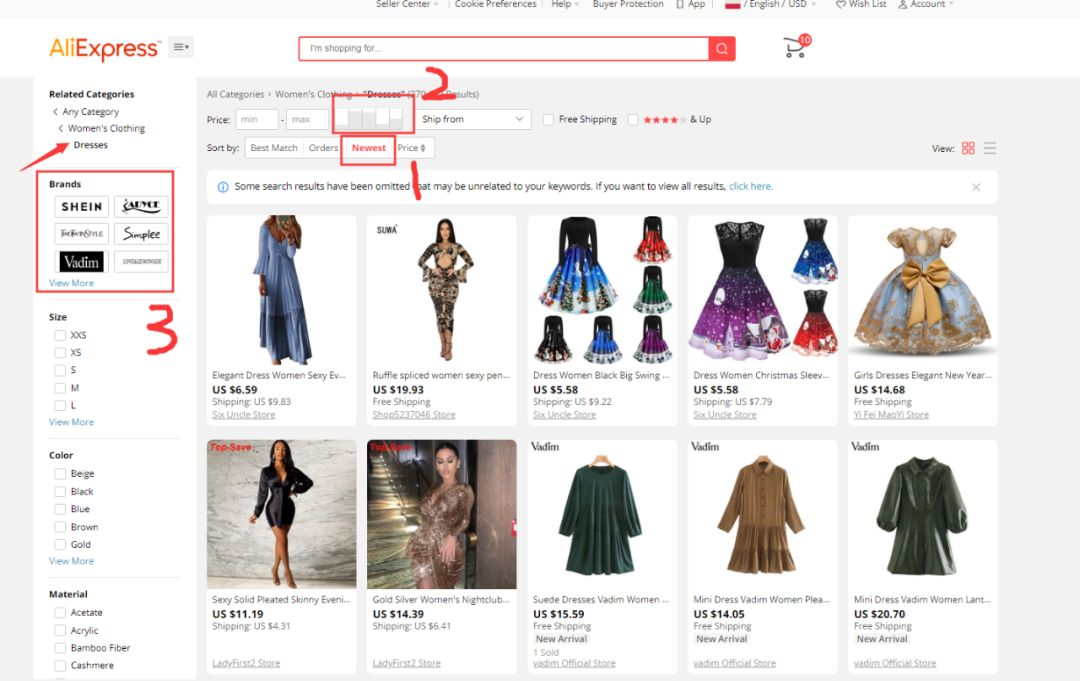Focus the 'I'm shopping for' search box
The width and height of the screenshot is (1080, 681).
(503, 49)
